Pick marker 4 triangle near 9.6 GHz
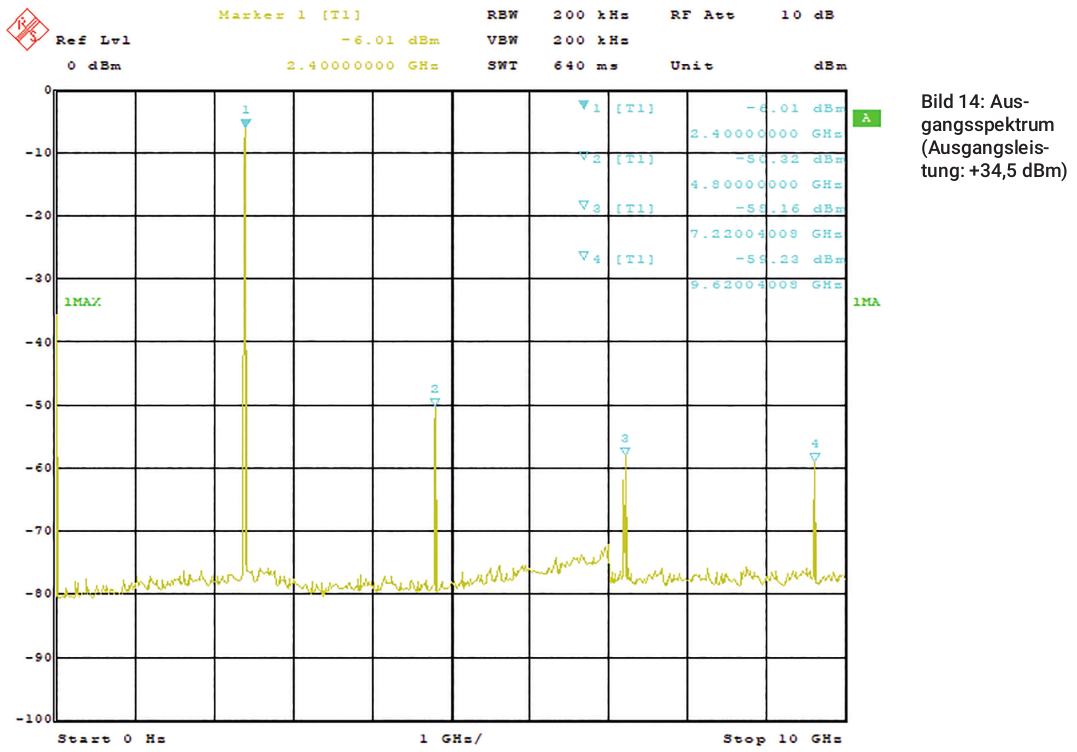 click(x=815, y=457)
